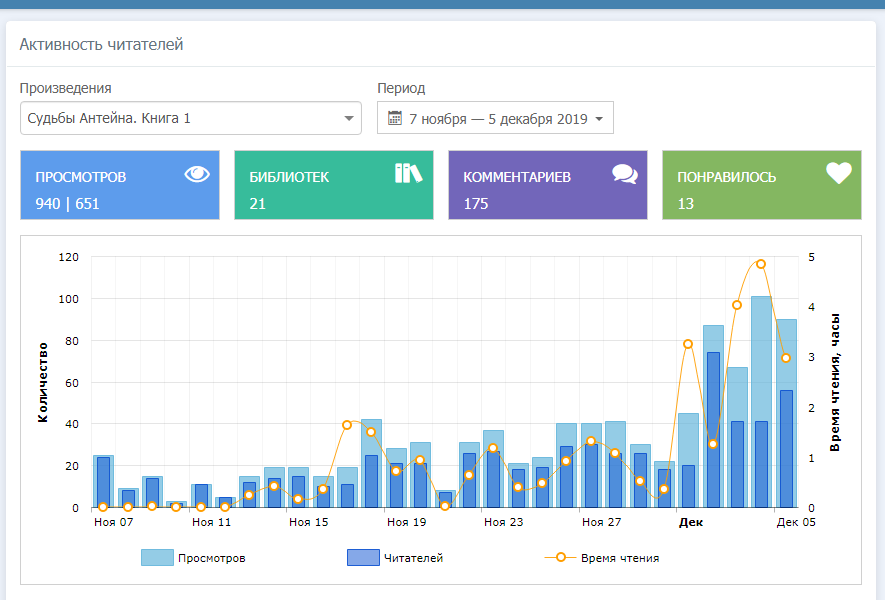Select the purple Комментариев stats card
This screenshot has width=885, height=600.
[x=547, y=186]
